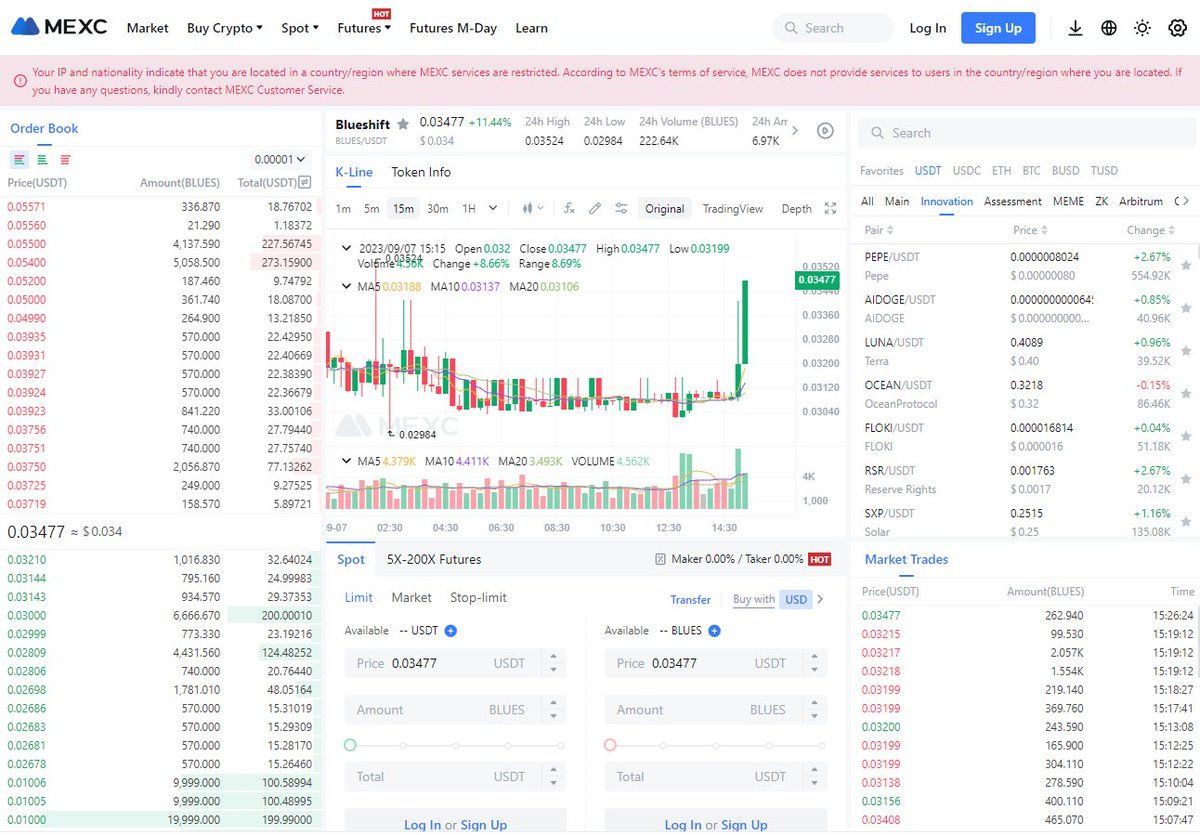
Task: Show both bids and asks order book view
Action: pyautogui.click(x=19, y=159)
